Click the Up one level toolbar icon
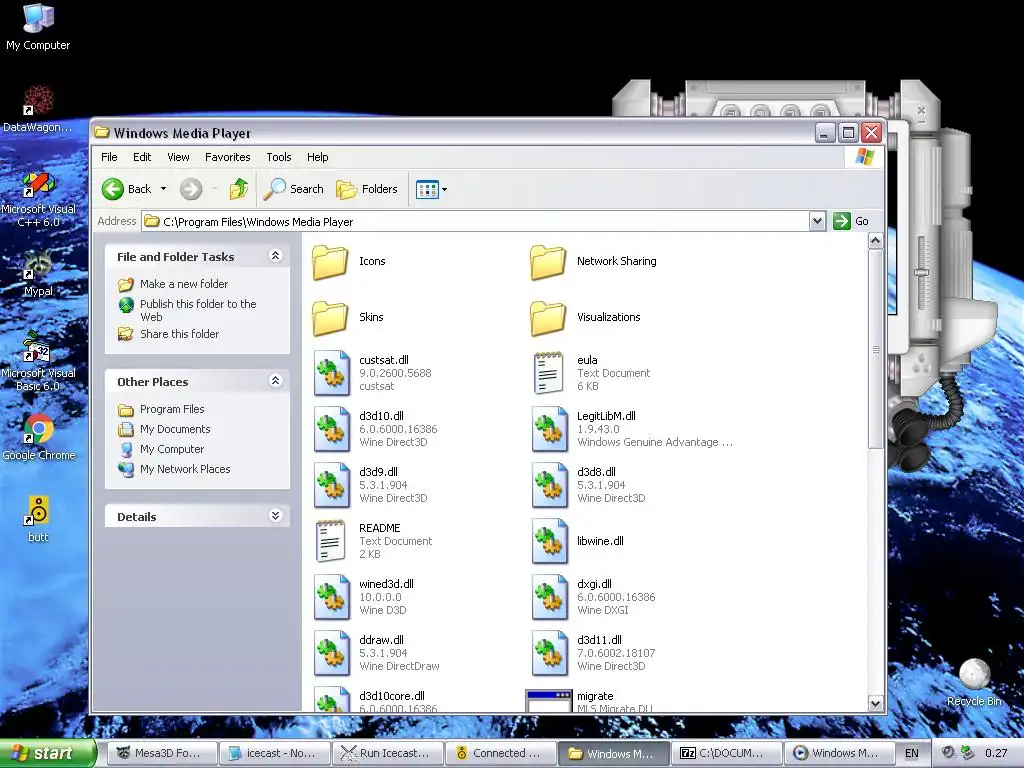This screenshot has height=768, width=1024. click(238, 189)
